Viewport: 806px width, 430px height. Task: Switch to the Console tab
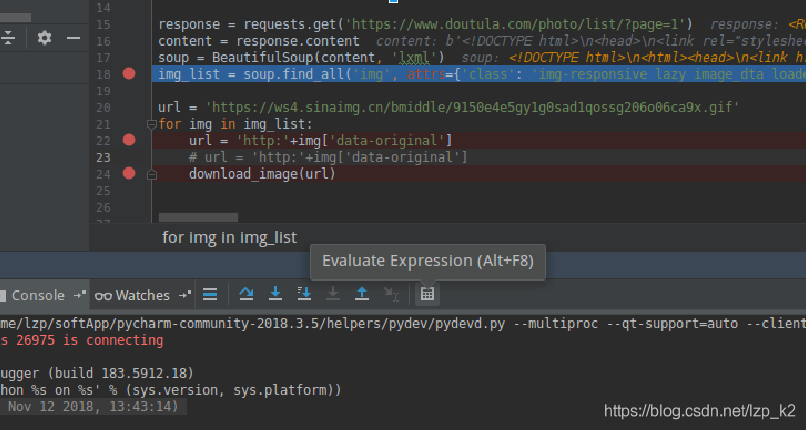point(32,295)
